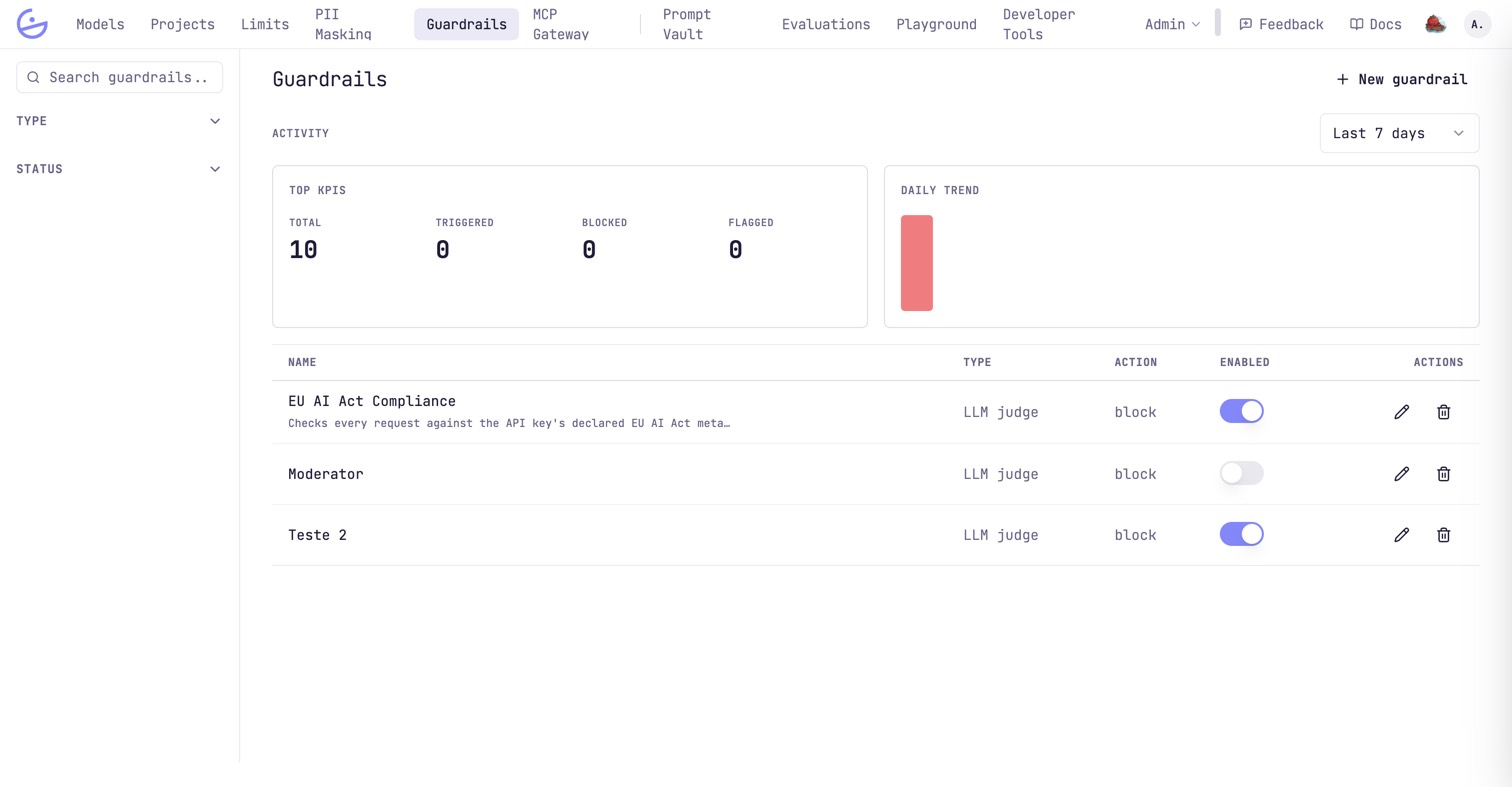
Task: Edit the Moderator guardrail
Action: pyautogui.click(x=1401, y=474)
